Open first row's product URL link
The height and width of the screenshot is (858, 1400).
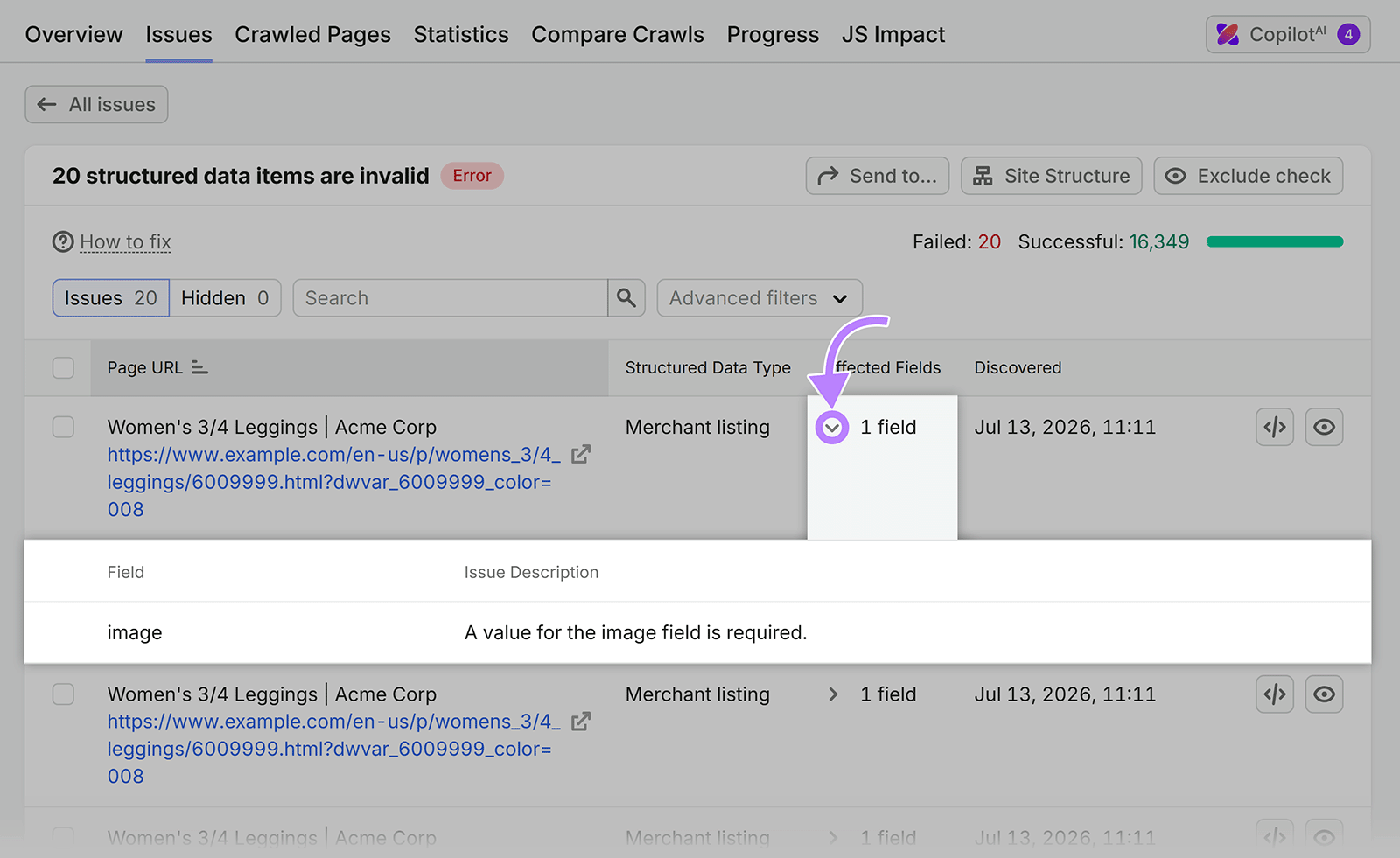pyautogui.click(x=333, y=482)
